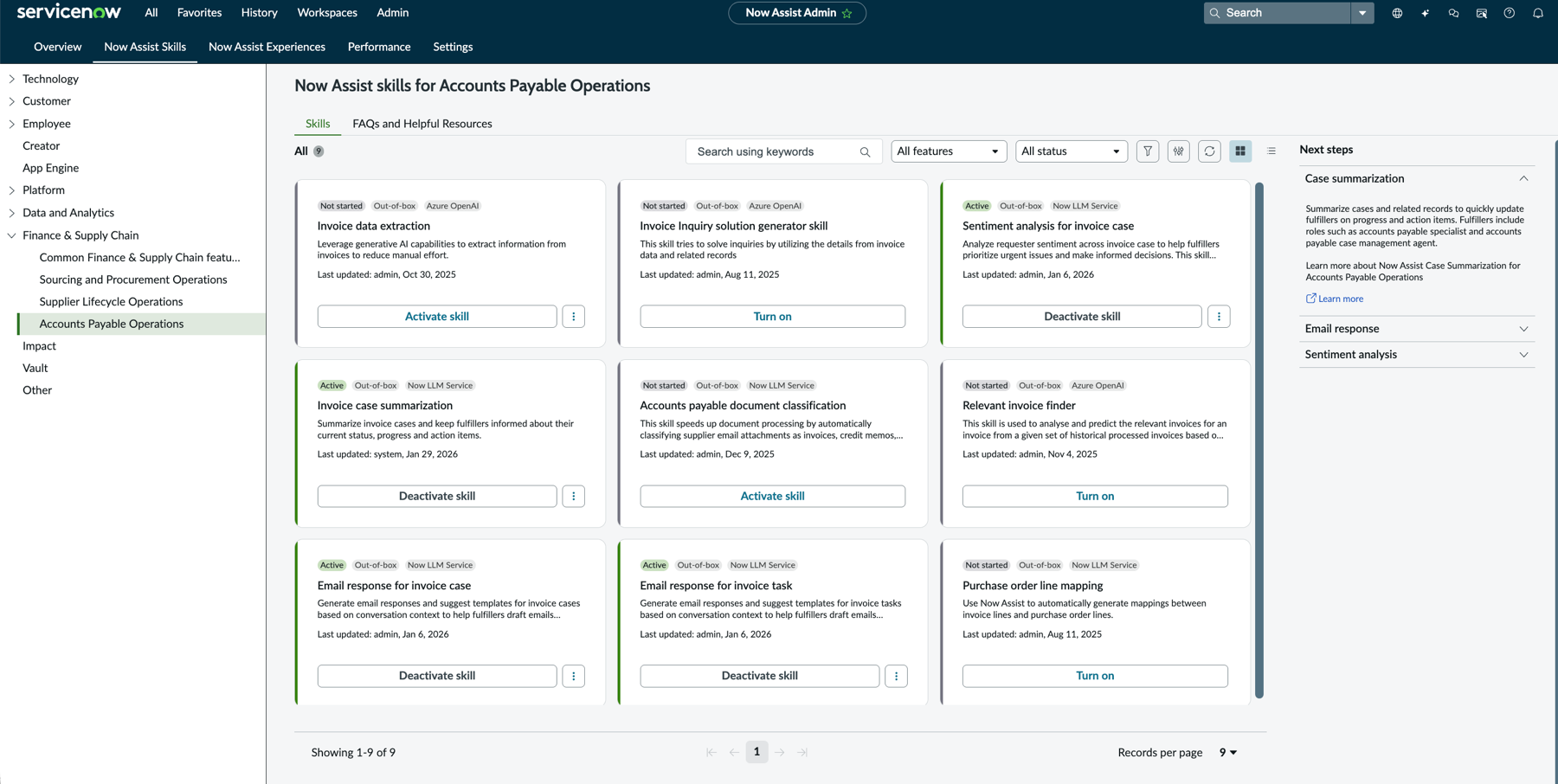Screen dimensions: 1558x784
Task: Switch to the Overview tab
Action: click(x=57, y=47)
